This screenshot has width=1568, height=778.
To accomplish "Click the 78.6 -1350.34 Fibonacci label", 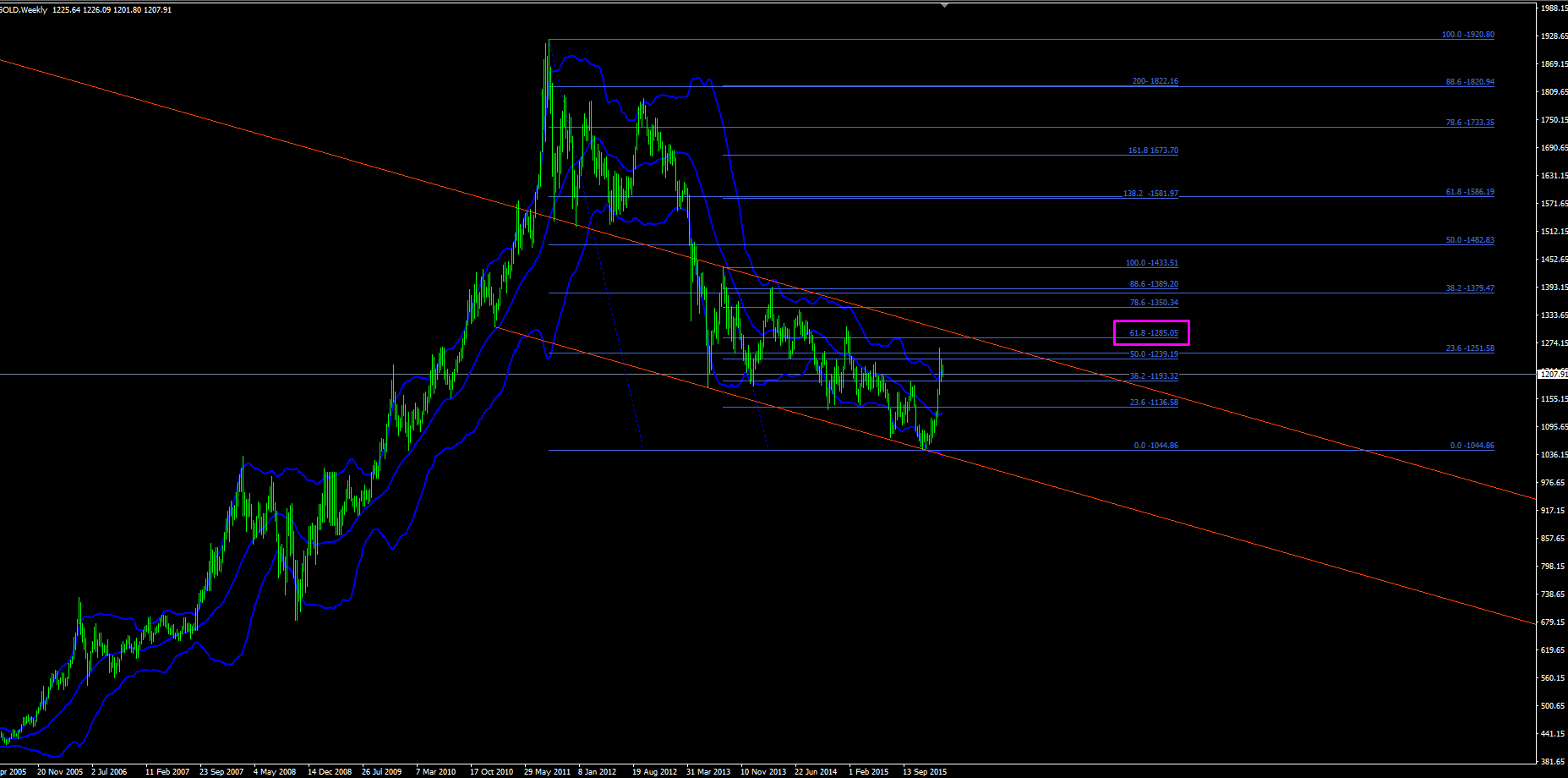I will (1154, 303).
